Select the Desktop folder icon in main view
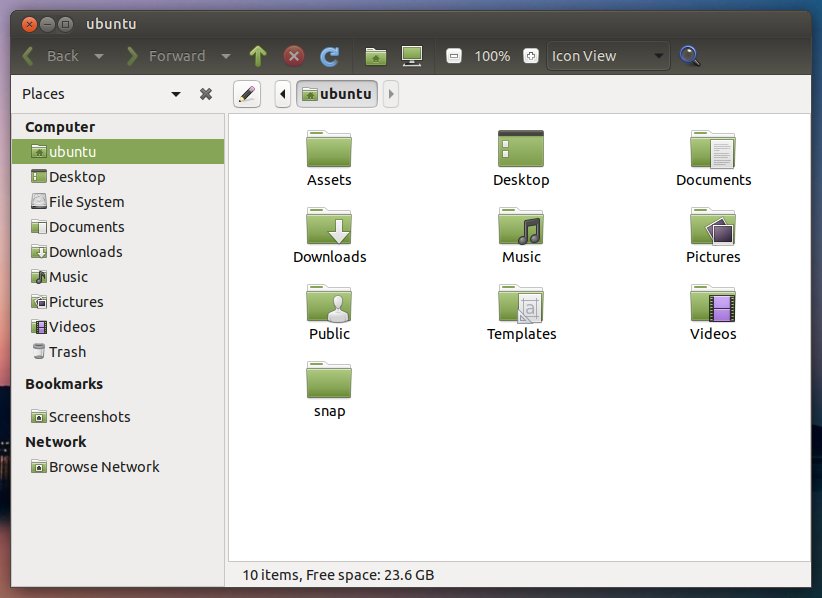The width and height of the screenshot is (822, 598). (521, 149)
